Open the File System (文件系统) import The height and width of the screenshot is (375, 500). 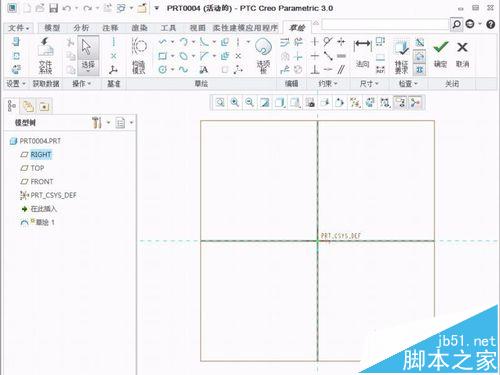click(45, 55)
